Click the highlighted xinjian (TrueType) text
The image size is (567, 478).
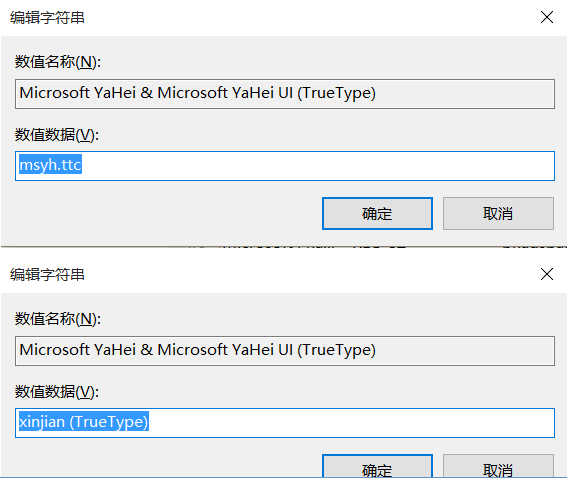[x=84, y=422]
